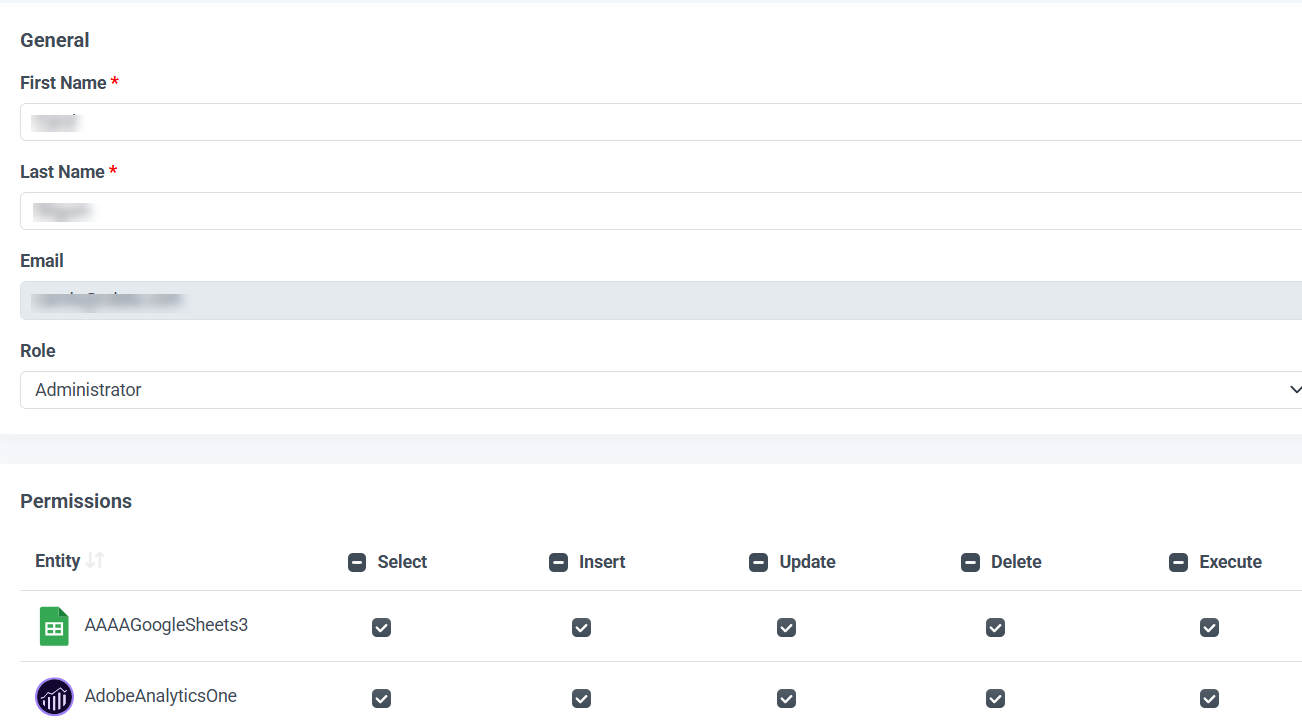Click the chevron on the Role selector
The image size is (1302, 723).
pos(1295,389)
